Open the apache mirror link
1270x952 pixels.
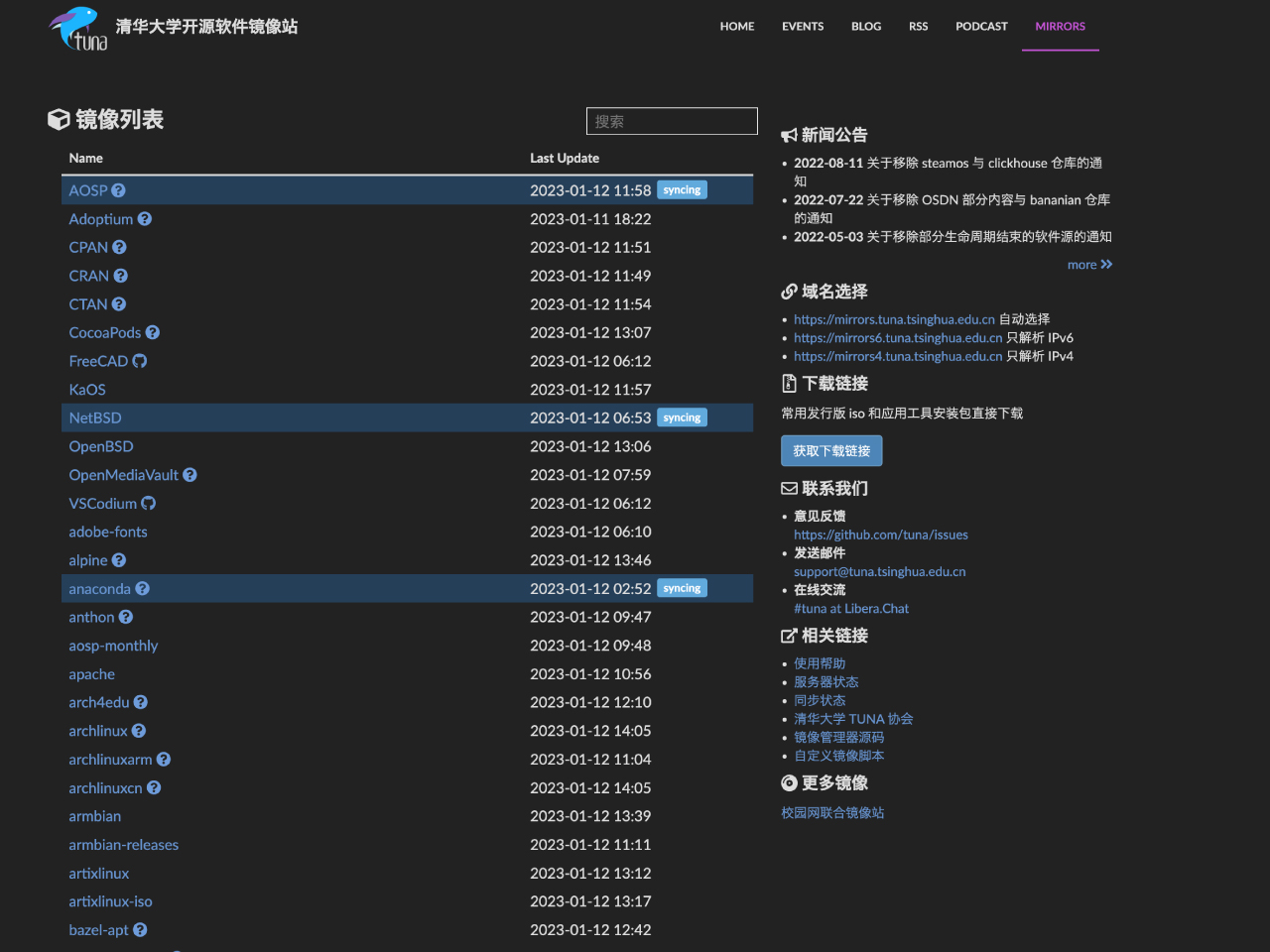92,674
